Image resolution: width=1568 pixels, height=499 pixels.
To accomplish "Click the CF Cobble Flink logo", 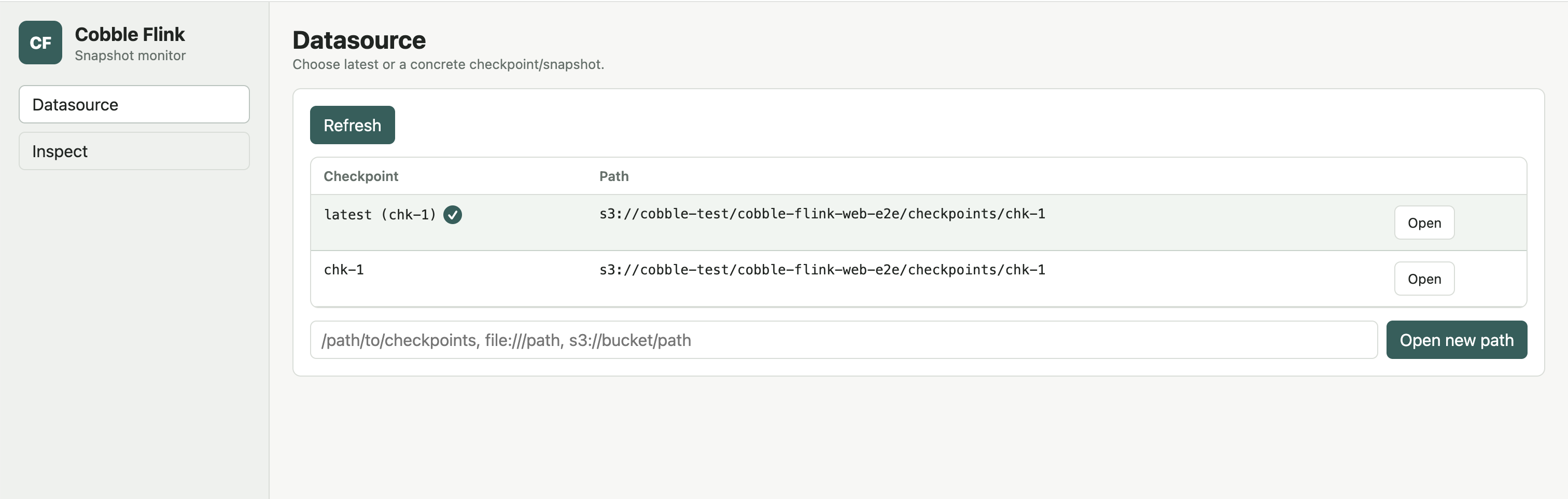I will 40,43.
